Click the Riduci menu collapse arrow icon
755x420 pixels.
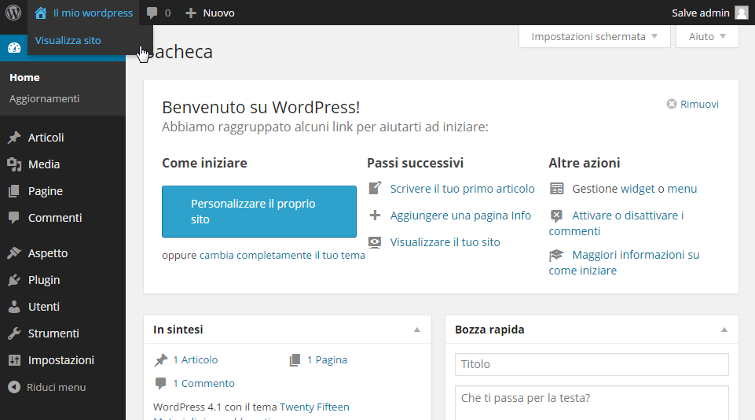tap(14, 387)
